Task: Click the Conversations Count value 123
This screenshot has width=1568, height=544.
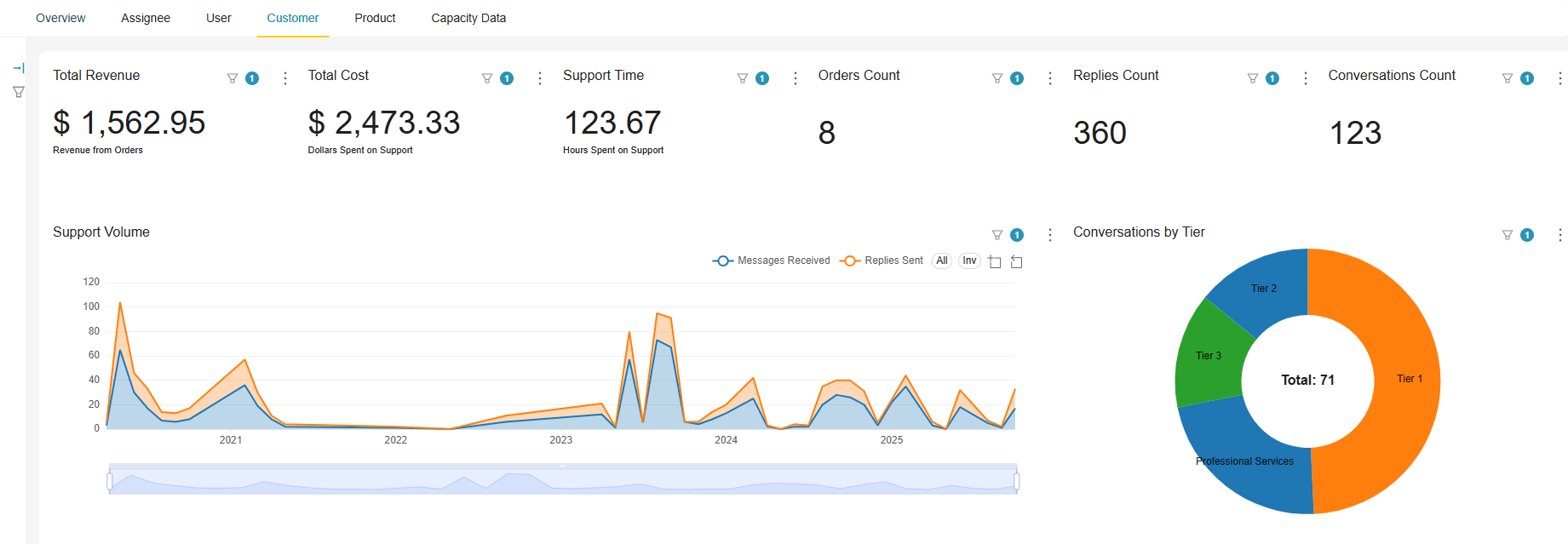Action: pyautogui.click(x=1355, y=133)
